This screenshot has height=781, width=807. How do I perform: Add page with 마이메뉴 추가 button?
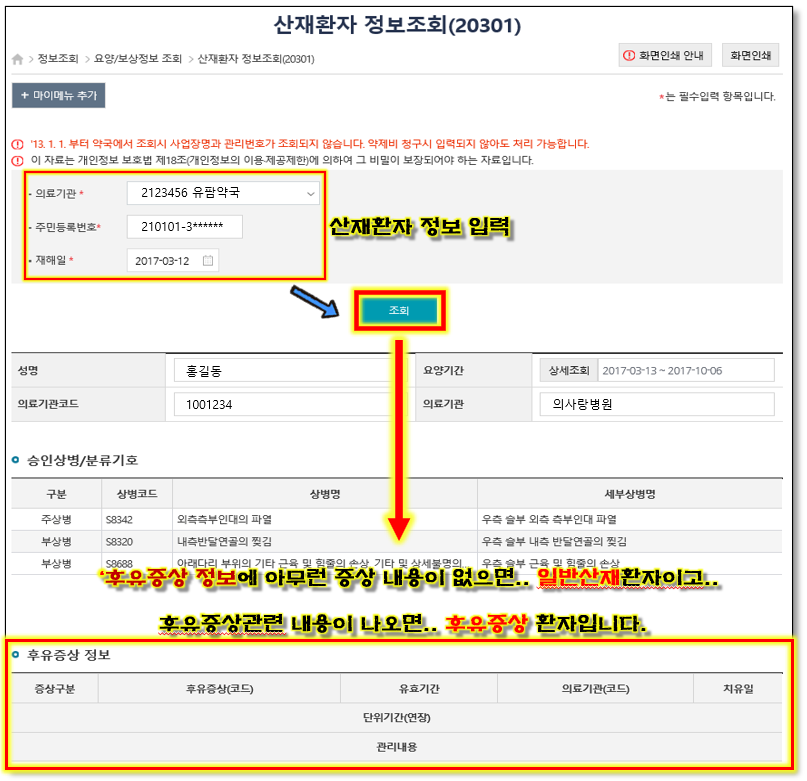tap(58, 96)
